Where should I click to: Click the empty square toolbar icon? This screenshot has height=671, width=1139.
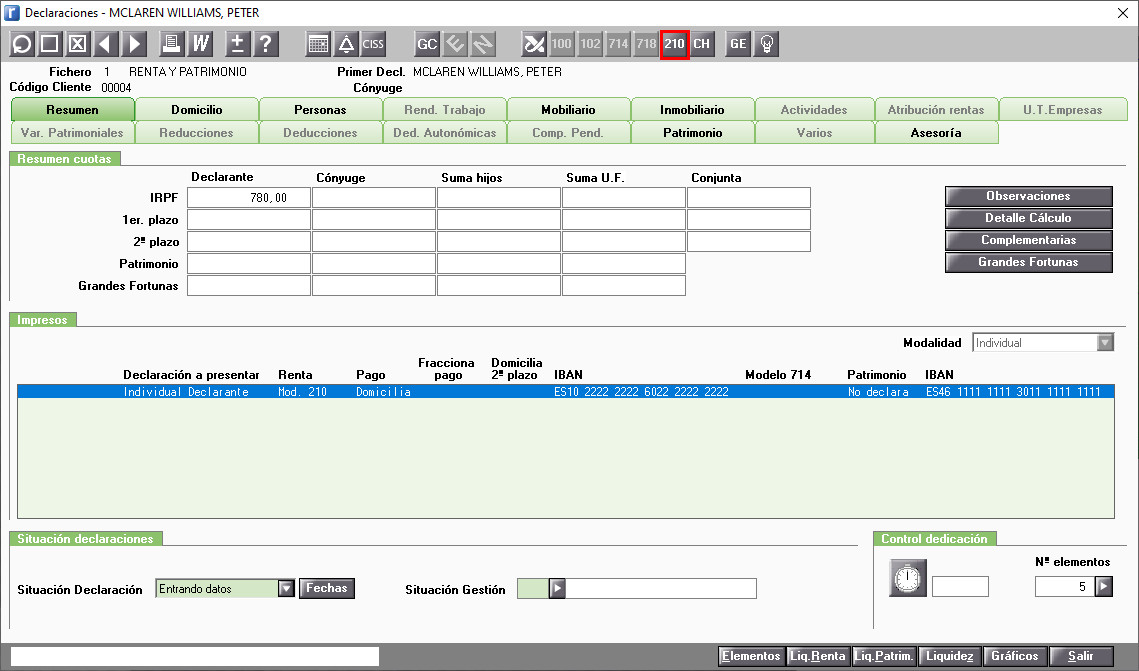pos(49,44)
